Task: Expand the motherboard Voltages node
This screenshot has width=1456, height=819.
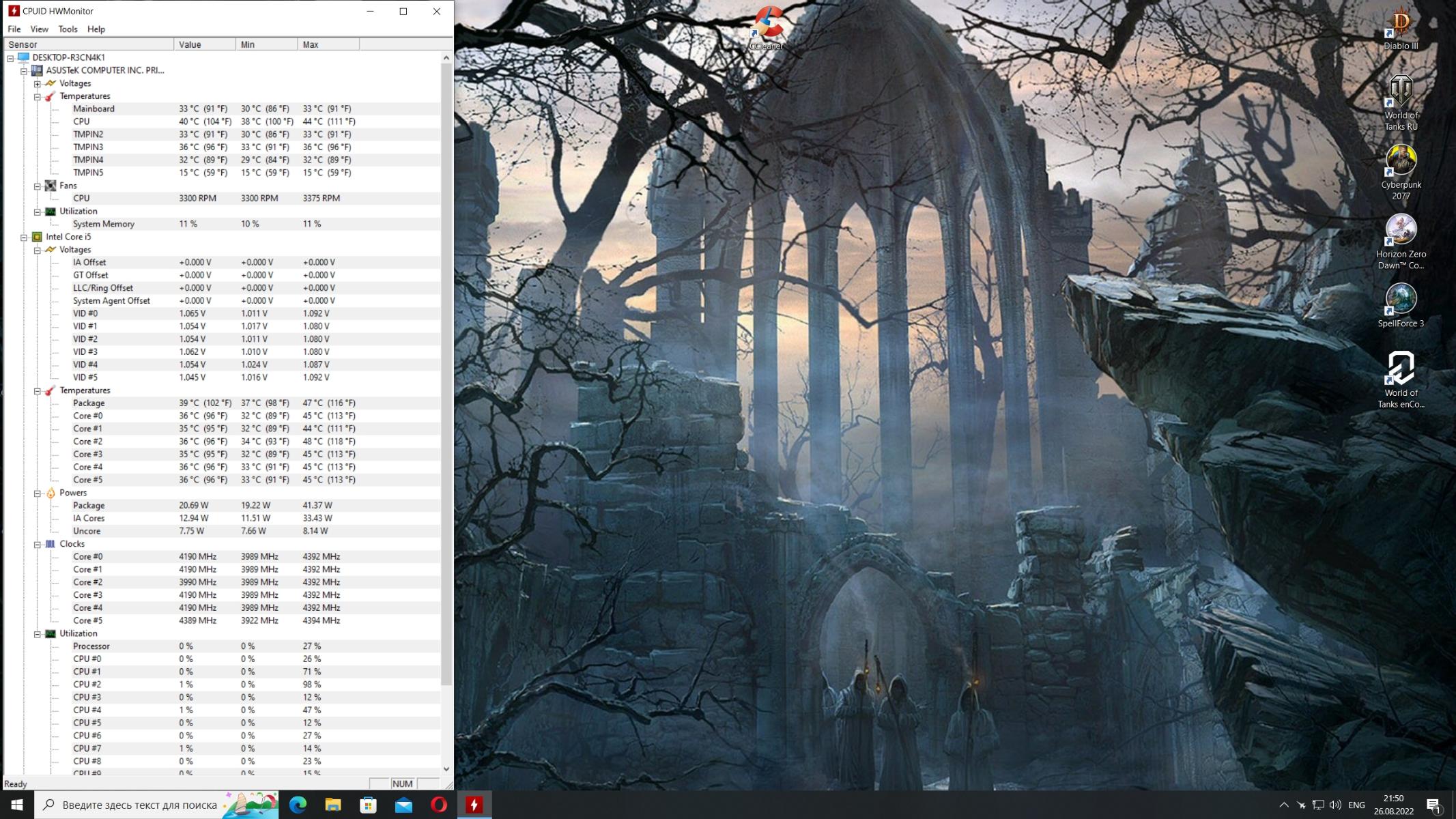Action: click(38, 84)
